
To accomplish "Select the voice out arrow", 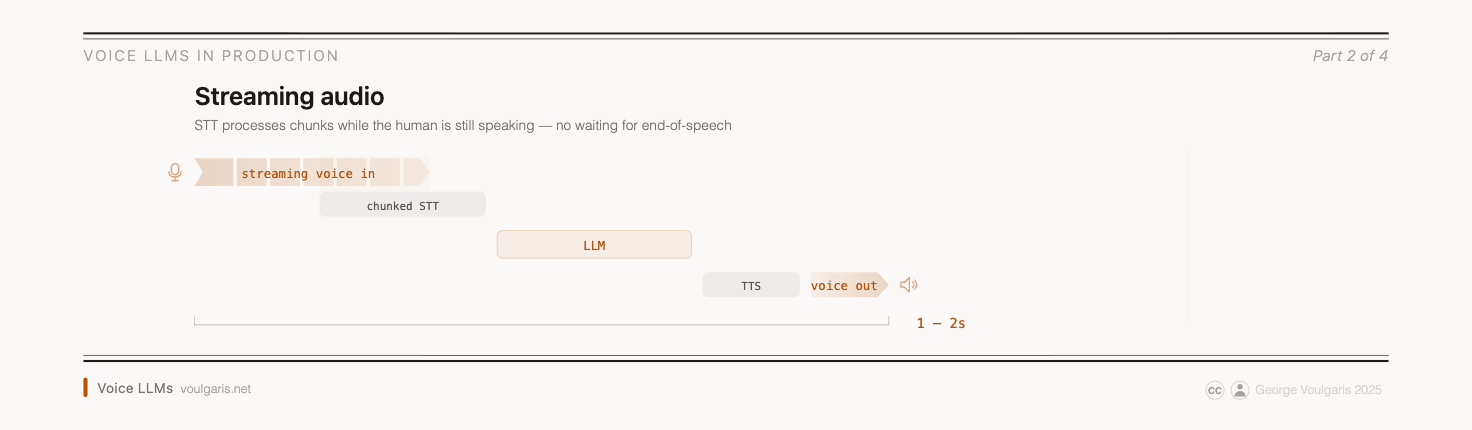I will point(848,285).
